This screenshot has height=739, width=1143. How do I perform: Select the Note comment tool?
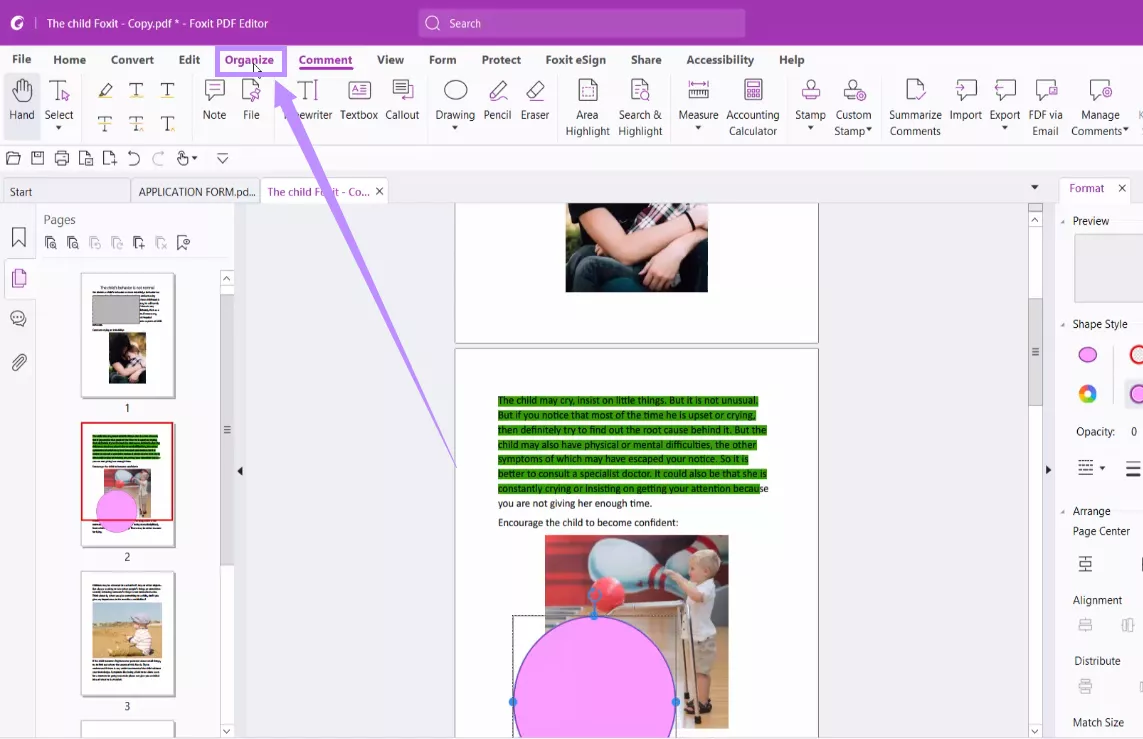(213, 99)
